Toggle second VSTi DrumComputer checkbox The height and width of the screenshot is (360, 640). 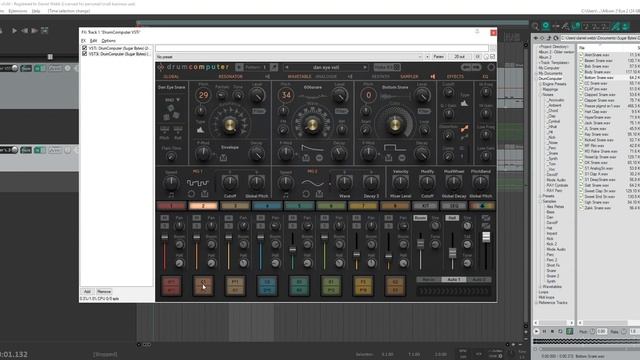click(x=84, y=54)
